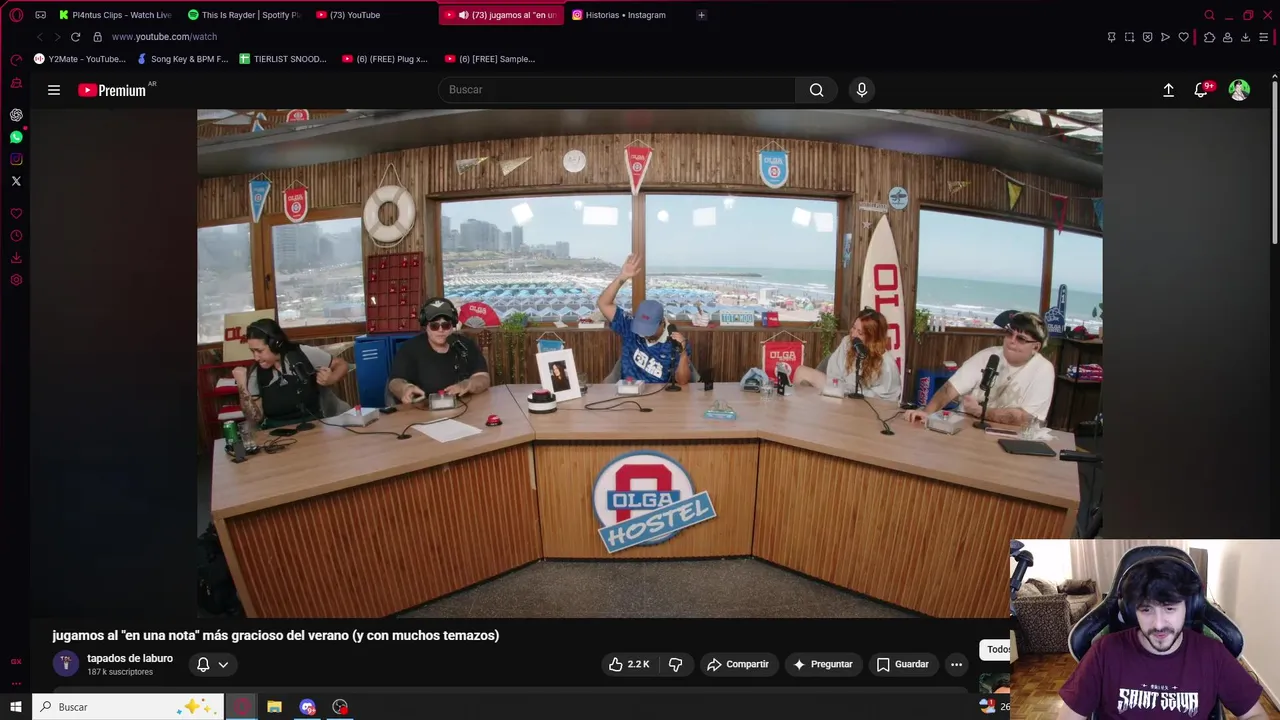Viewport: 1280px width, 720px height.
Task: Expand channel notification settings chevron
Action: click(x=223, y=664)
